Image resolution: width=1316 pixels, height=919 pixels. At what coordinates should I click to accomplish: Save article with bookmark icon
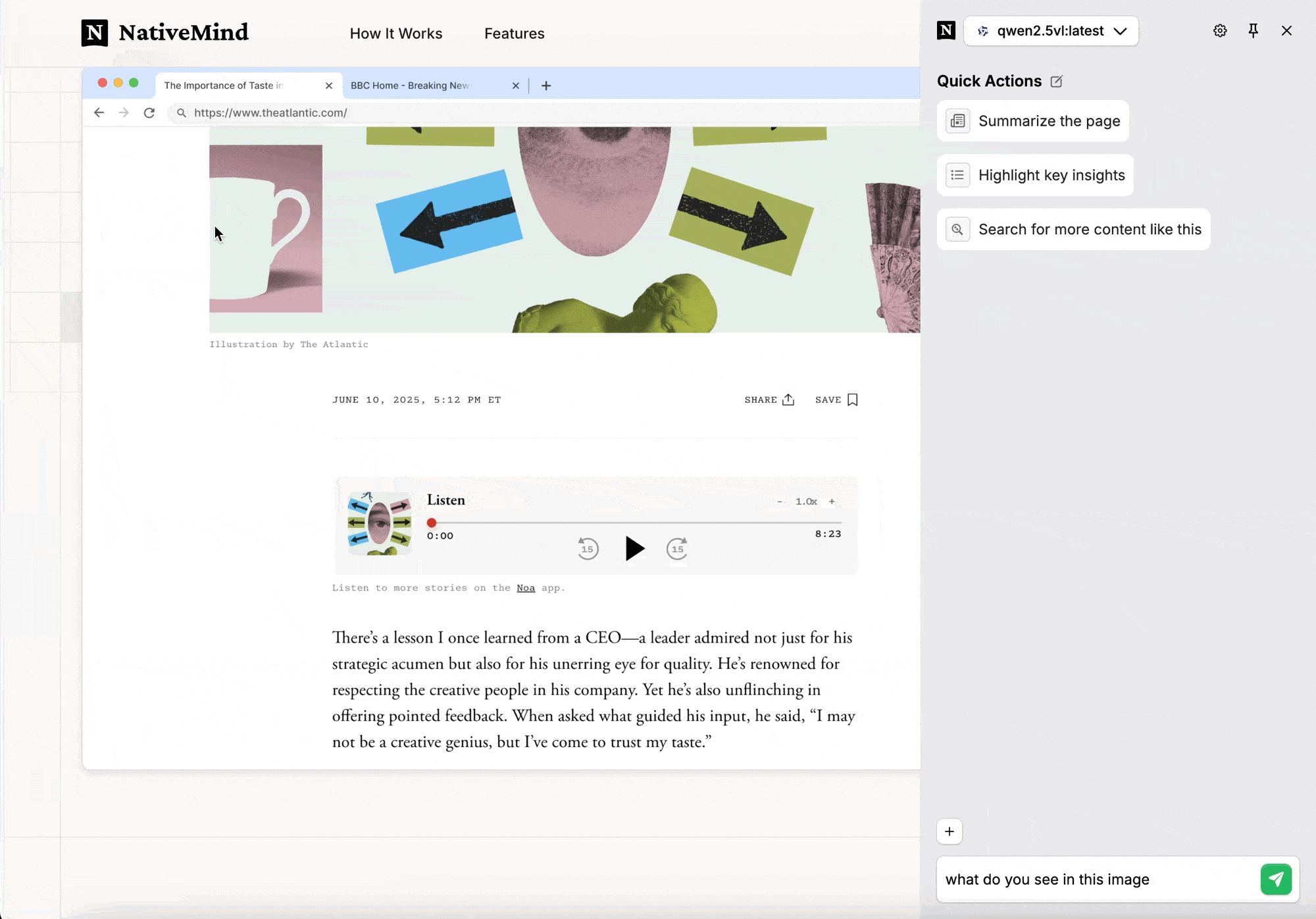(x=853, y=400)
